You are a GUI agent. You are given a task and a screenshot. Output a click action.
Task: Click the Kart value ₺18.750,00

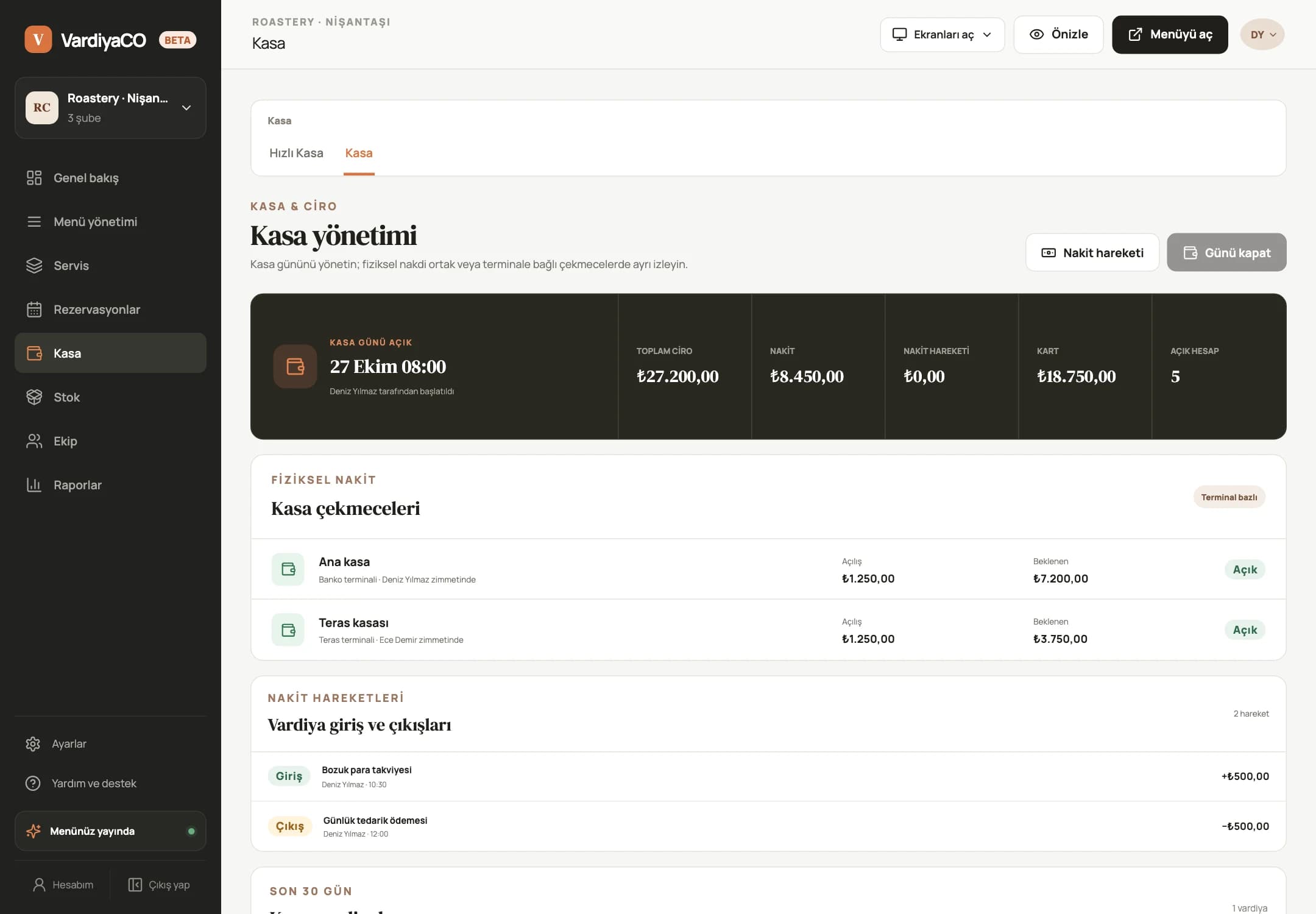click(1077, 377)
